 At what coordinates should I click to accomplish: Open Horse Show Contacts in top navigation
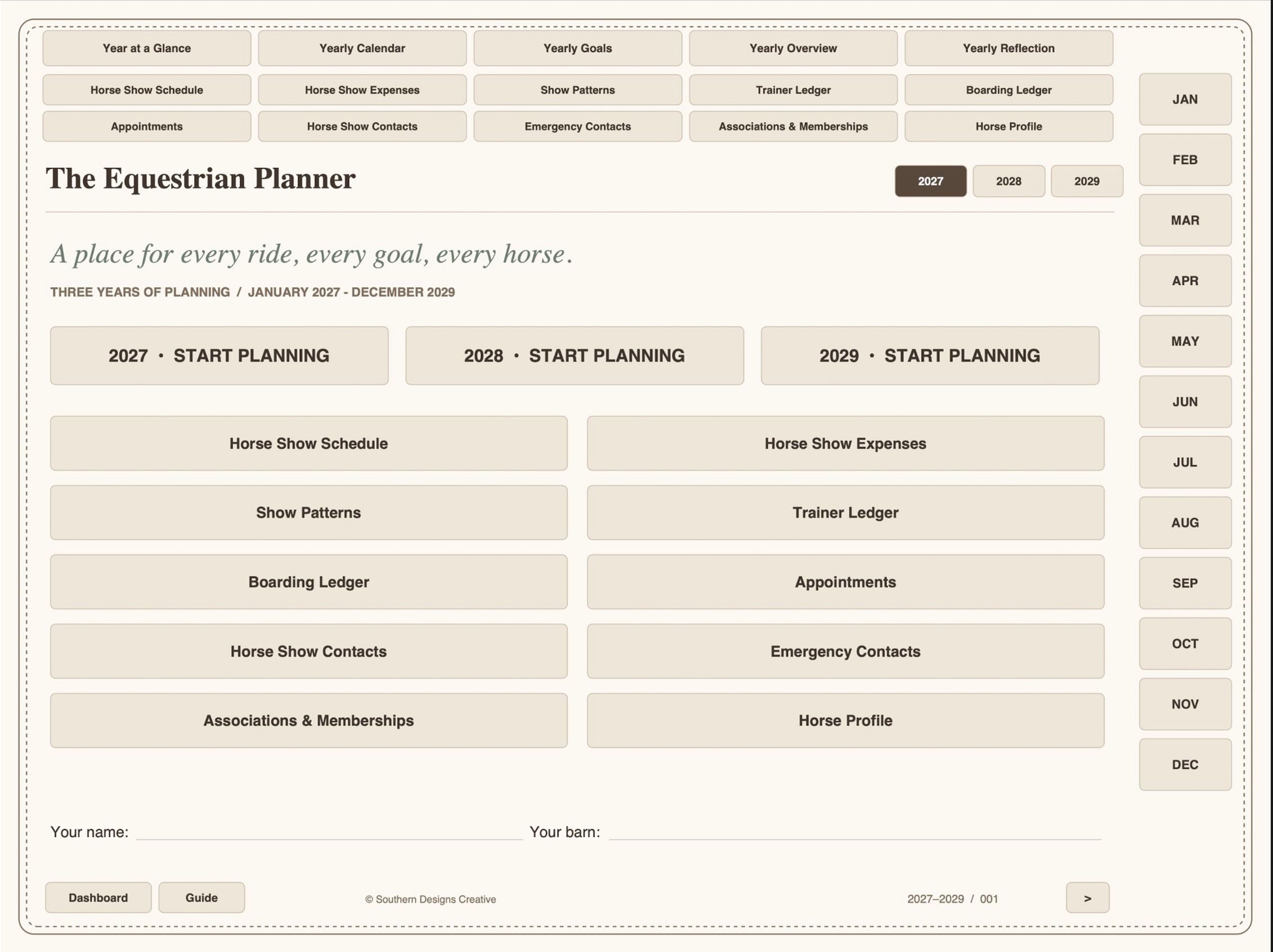coord(362,127)
